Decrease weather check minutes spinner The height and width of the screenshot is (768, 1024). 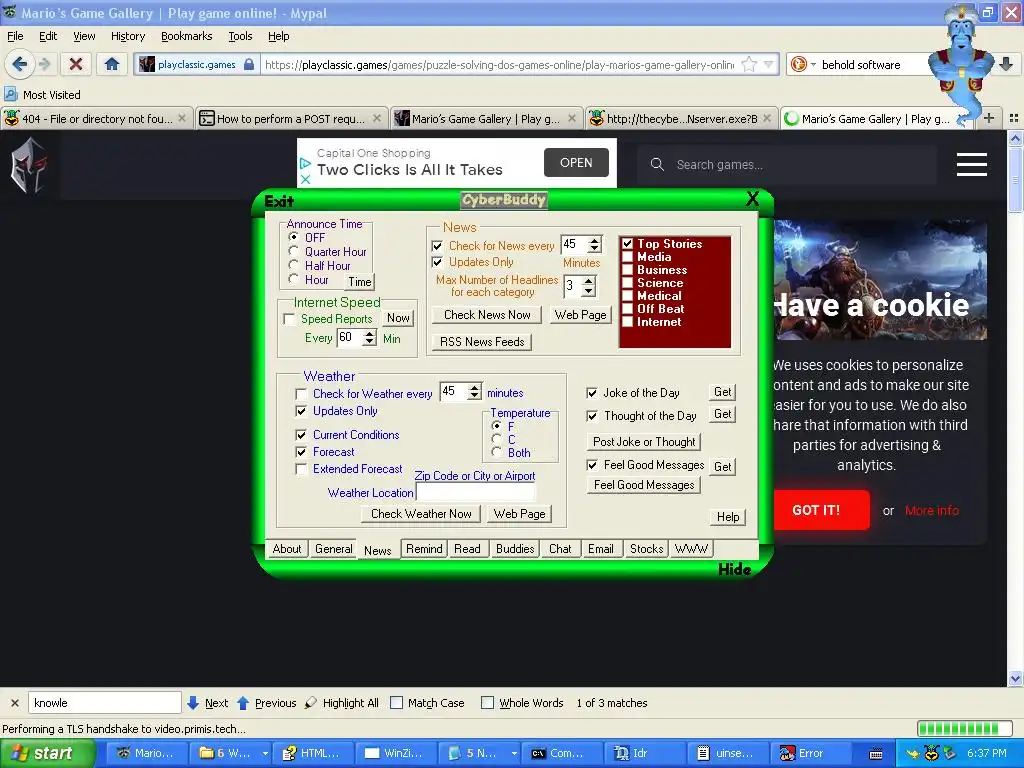pos(474,396)
